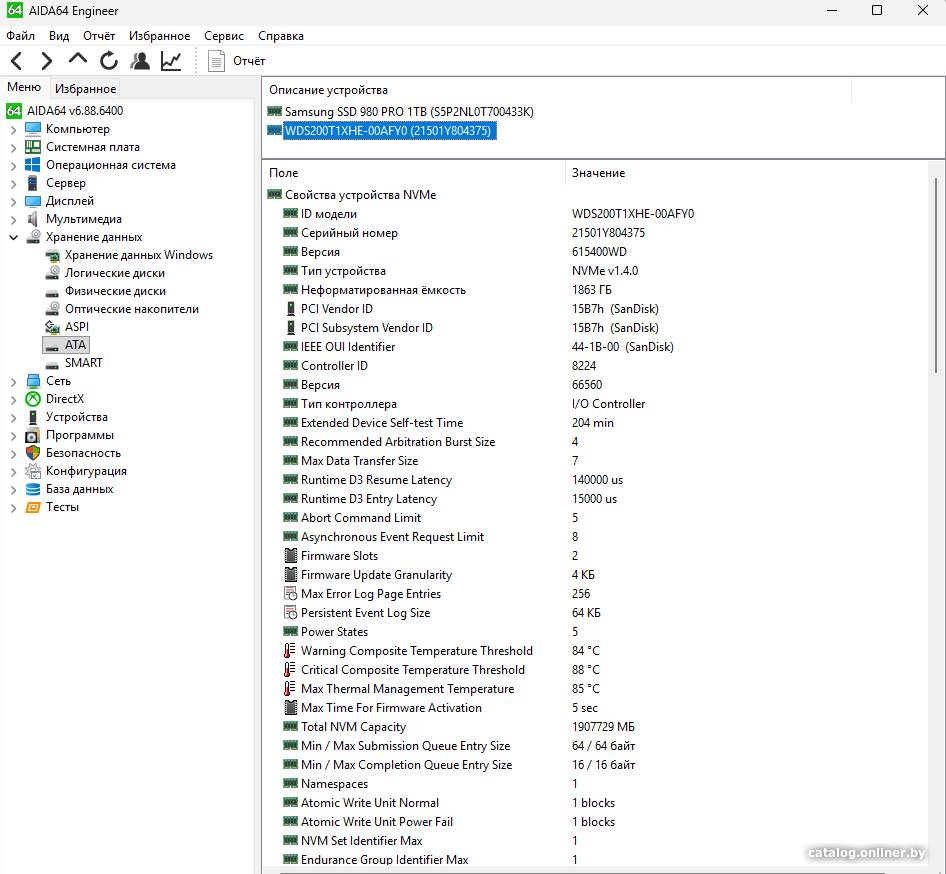Click the База данных database icon
Screen dimensions: 946x874
tap(33, 489)
